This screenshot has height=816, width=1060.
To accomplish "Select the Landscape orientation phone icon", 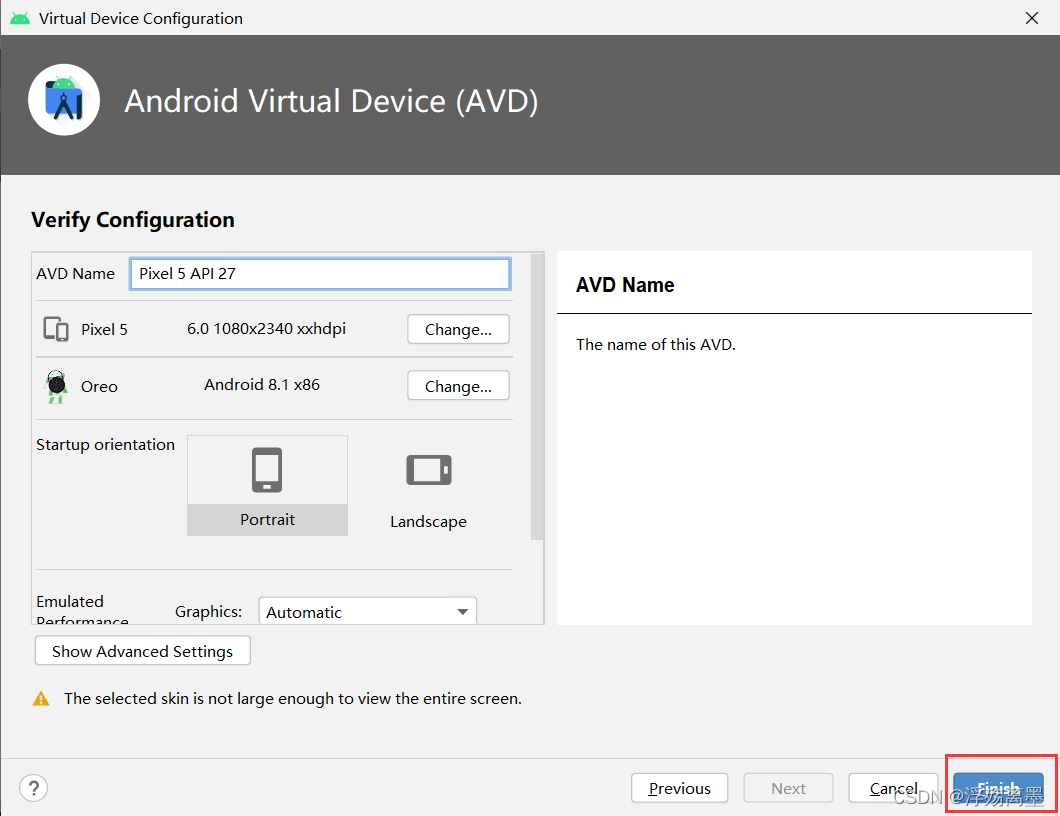I will point(429,470).
